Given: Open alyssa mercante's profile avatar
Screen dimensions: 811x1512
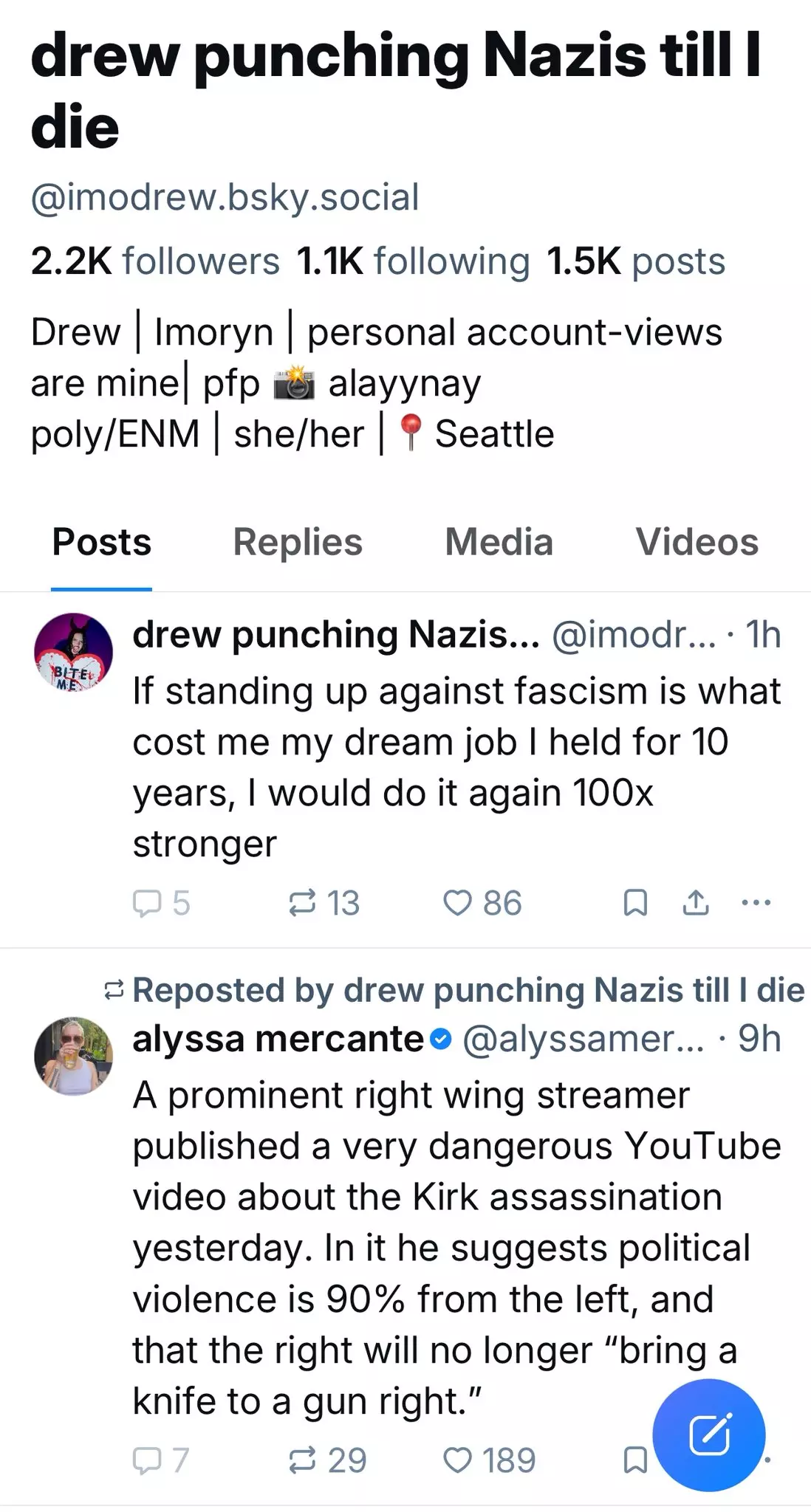Looking at the screenshot, I should pos(73,1056).
